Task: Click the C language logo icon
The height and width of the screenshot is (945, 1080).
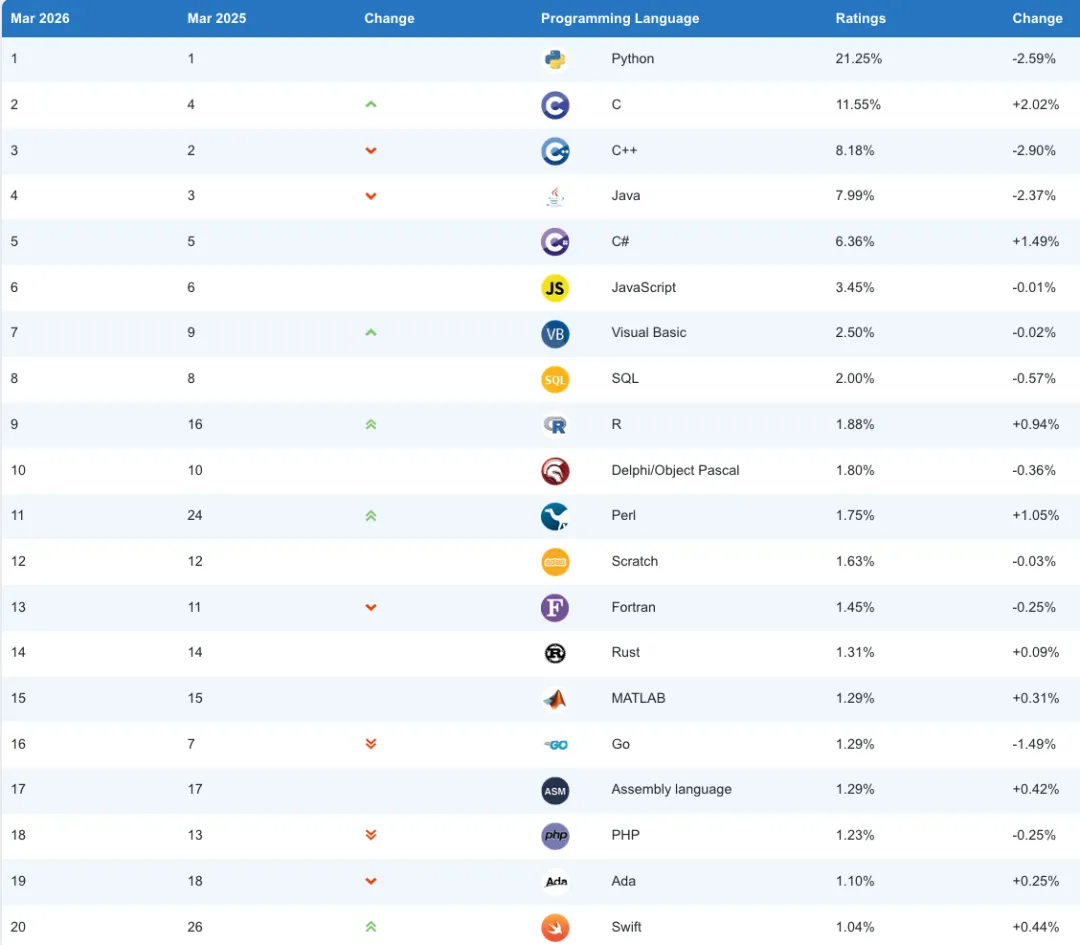Action: [x=555, y=105]
